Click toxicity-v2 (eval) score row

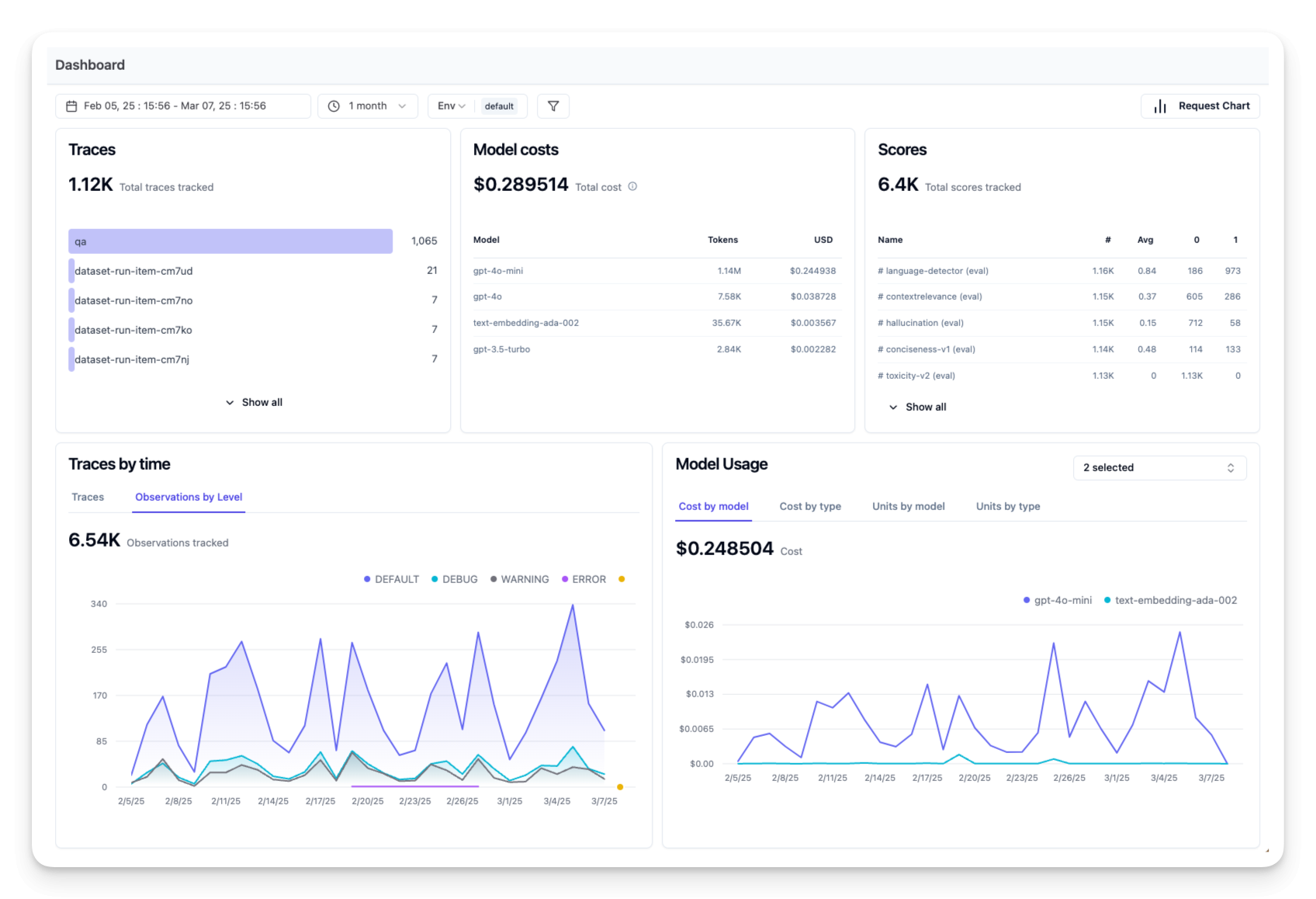pyautogui.click(x=1061, y=376)
